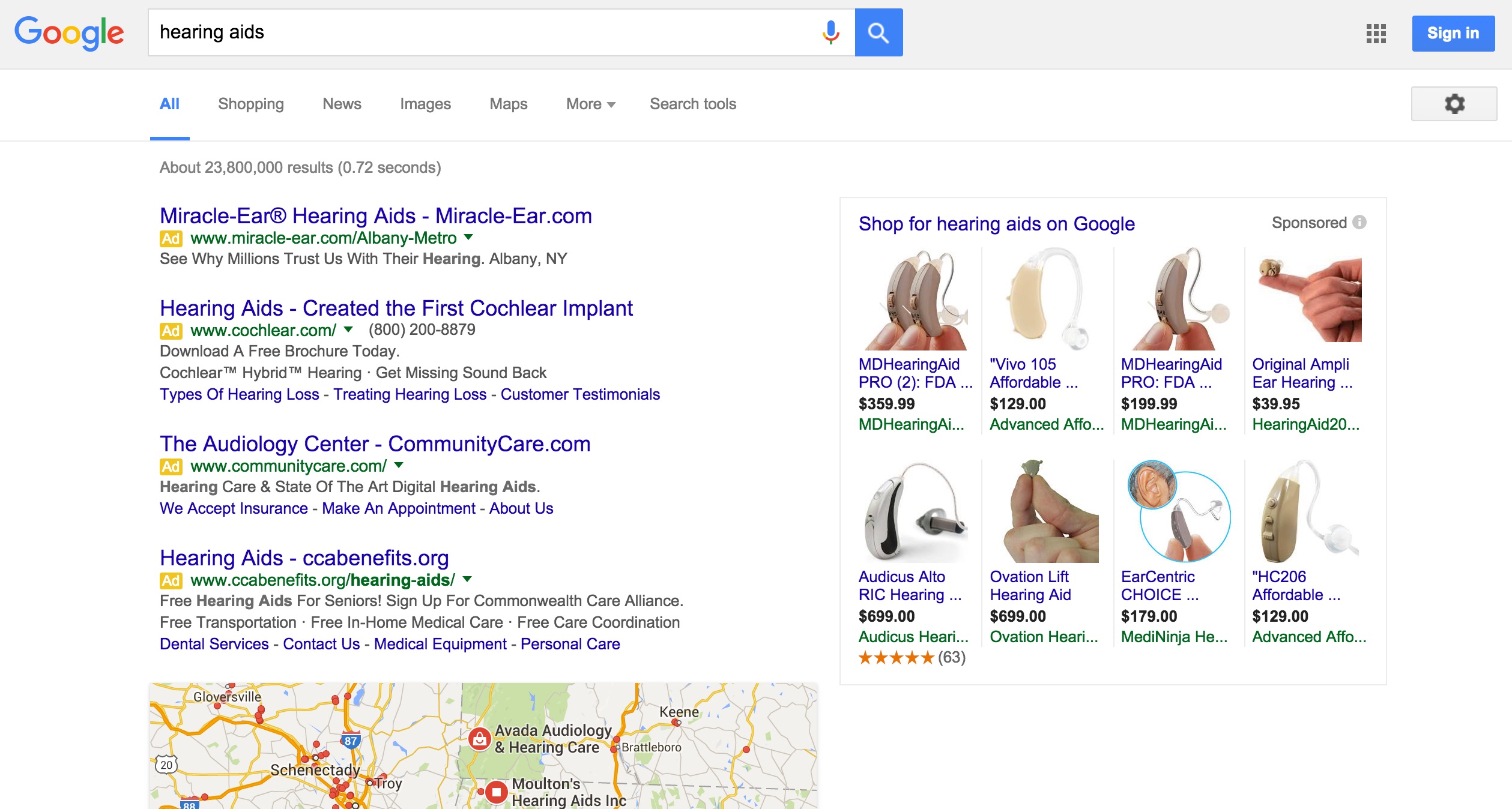Screen dimensions: 1512x809
Task: Sign in to Google account
Action: [1453, 34]
